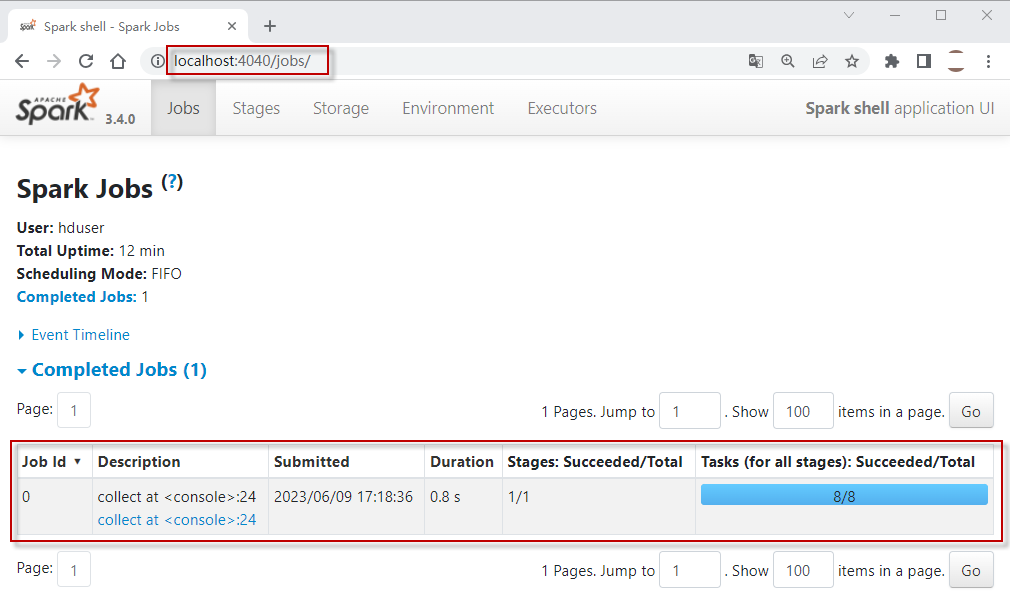
Task: Reload the page with refresh icon
Action: pos(86,61)
